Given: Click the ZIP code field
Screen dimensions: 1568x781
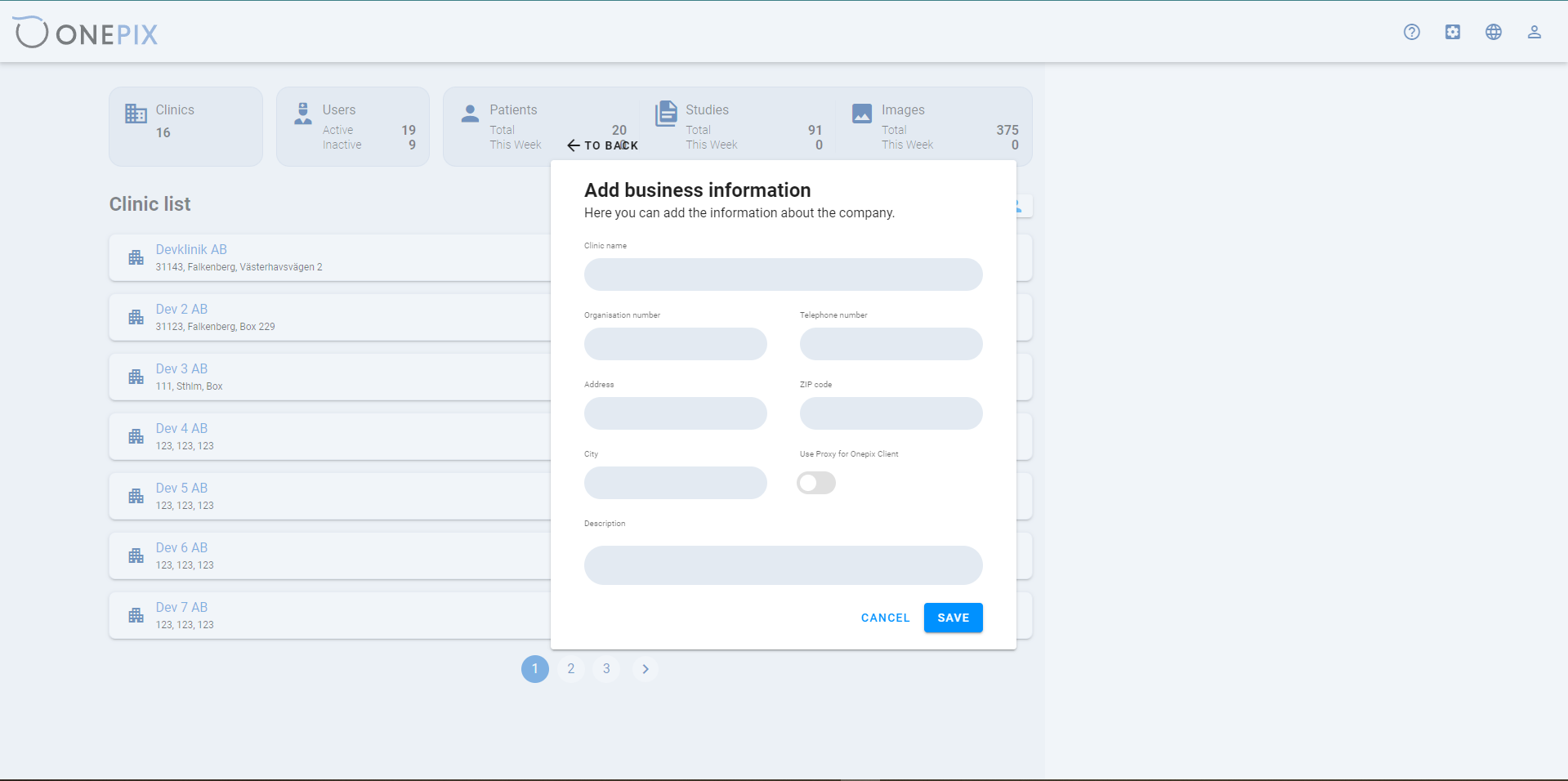Looking at the screenshot, I should point(891,413).
